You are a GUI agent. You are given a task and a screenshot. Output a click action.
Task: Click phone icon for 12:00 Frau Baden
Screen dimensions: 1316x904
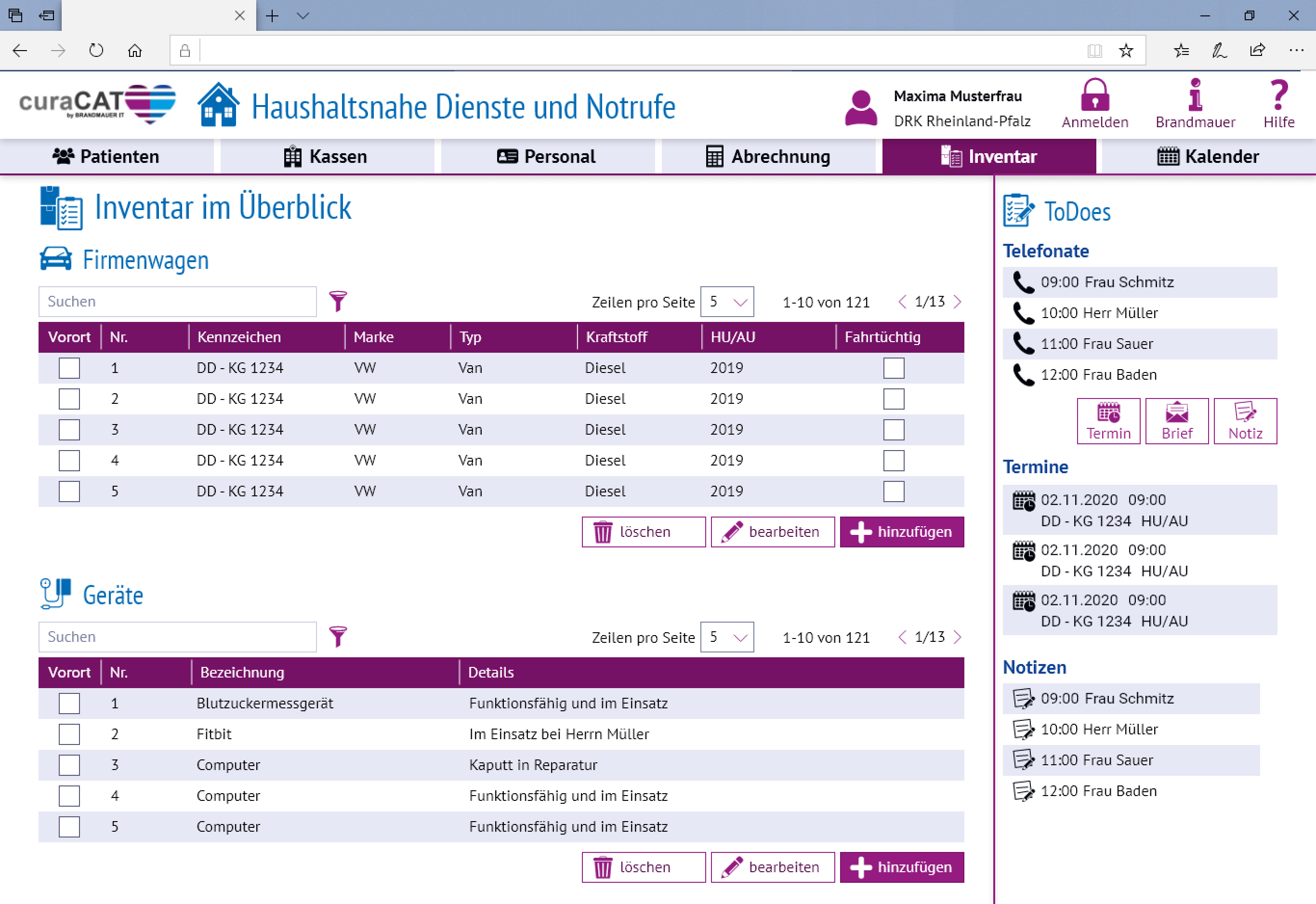pos(1023,374)
